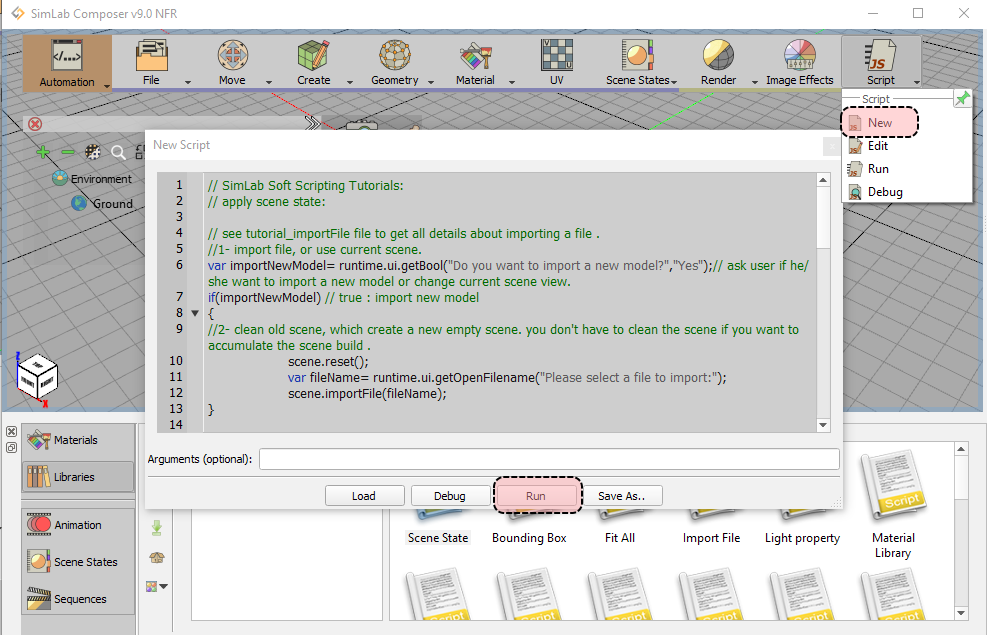987x635 pixels.
Task: Switch to the Materials tab
Action: (75, 440)
